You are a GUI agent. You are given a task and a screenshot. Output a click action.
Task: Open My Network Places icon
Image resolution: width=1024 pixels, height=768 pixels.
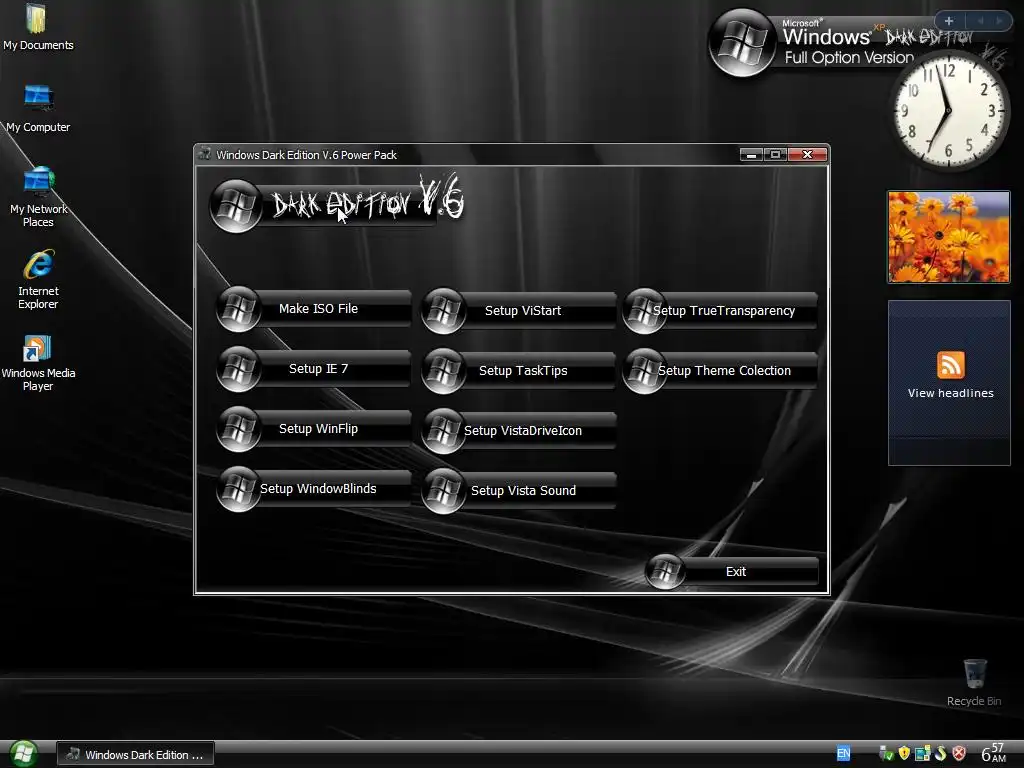(x=38, y=197)
